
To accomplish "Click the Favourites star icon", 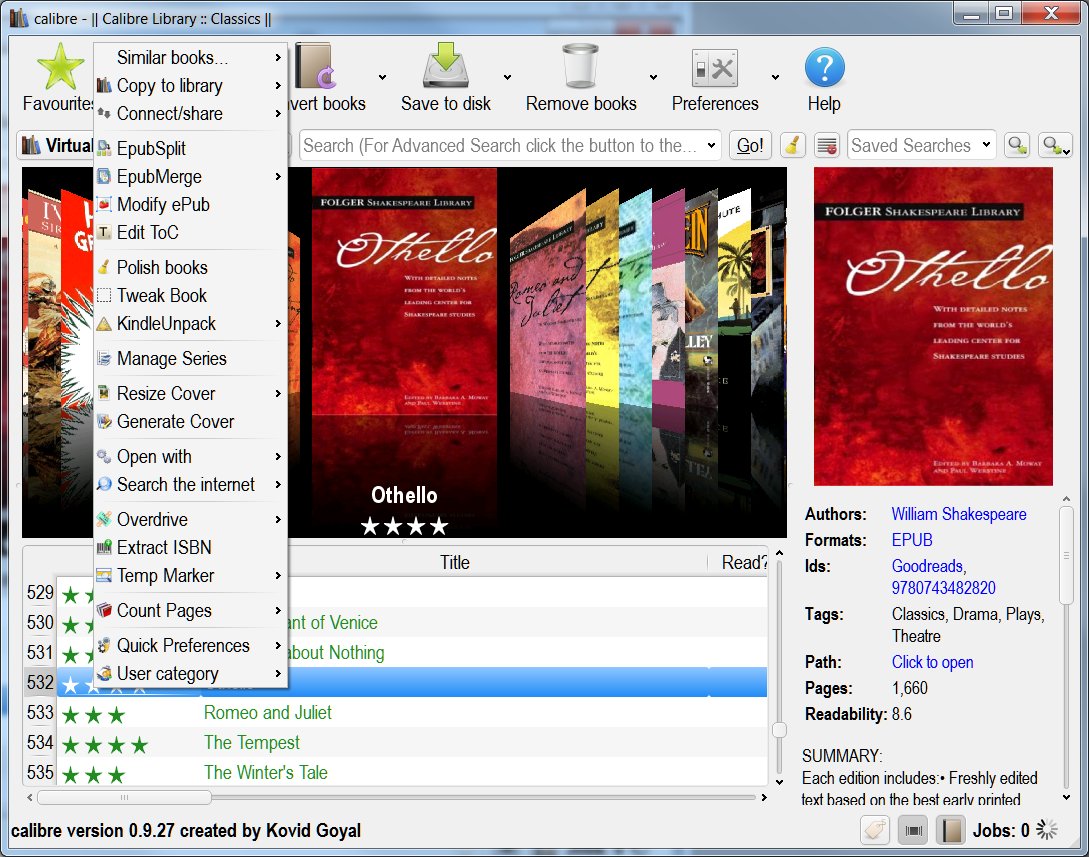I will pyautogui.click(x=60, y=67).
